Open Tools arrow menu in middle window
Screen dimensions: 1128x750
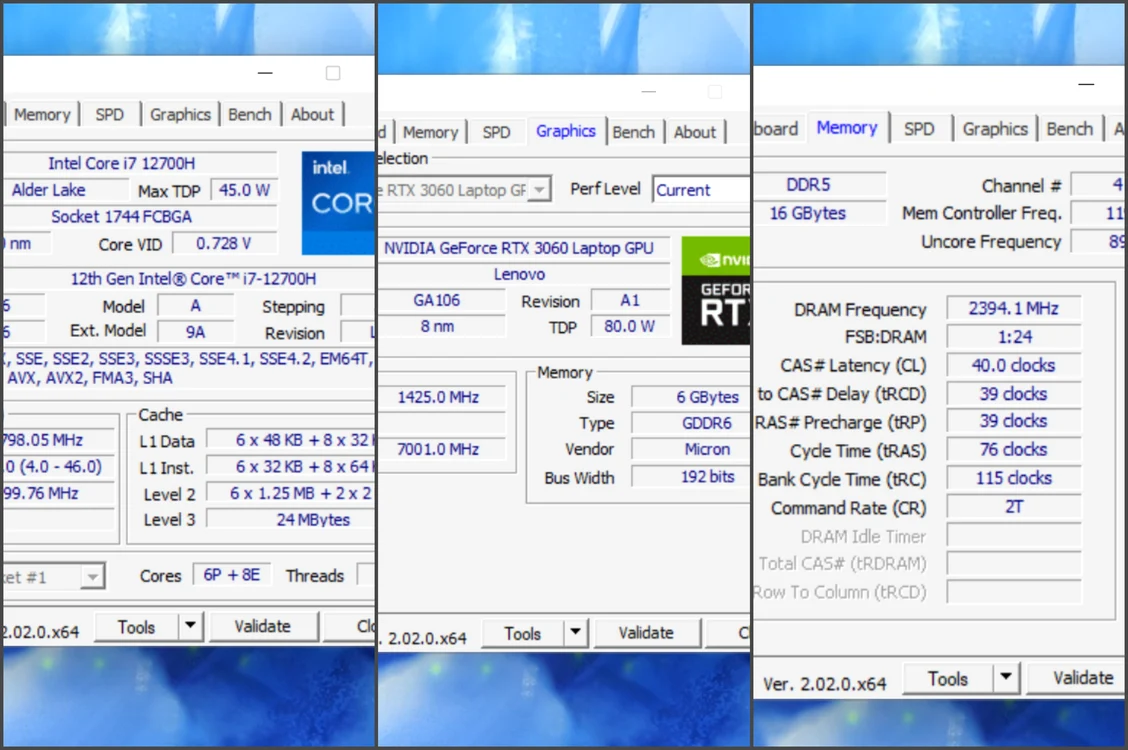tap(576, 632)
